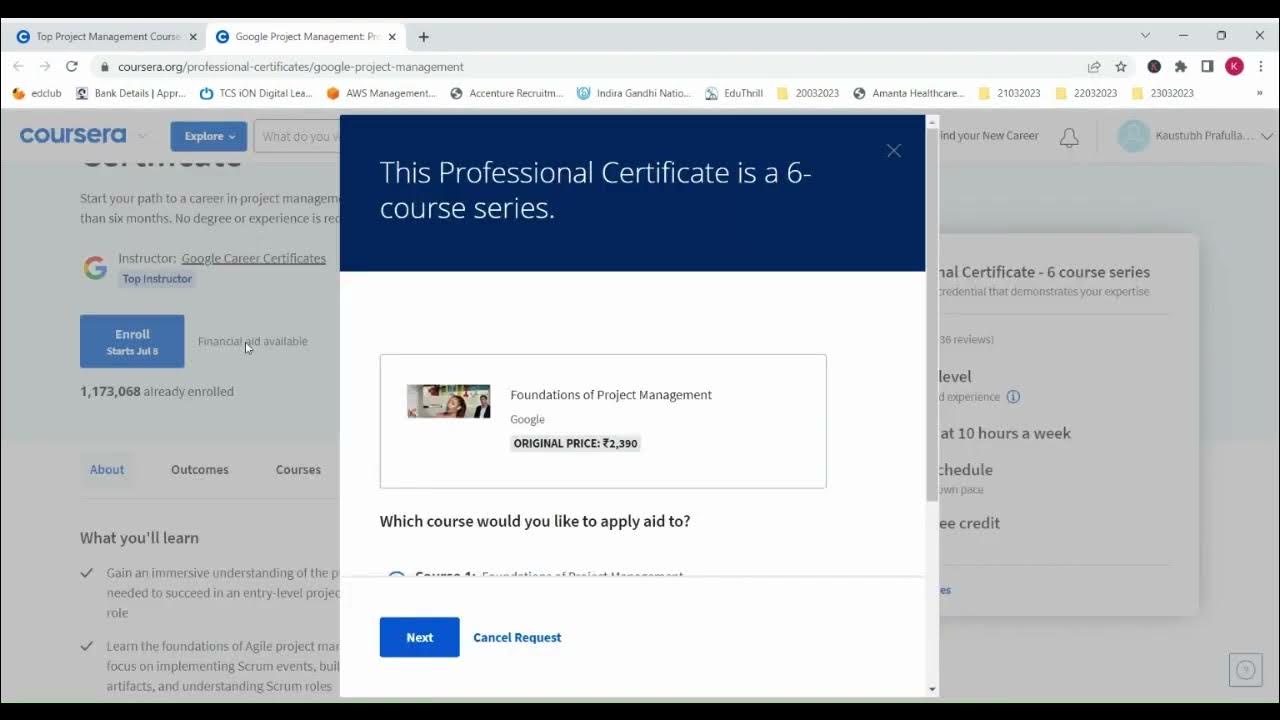1280x720 pixels.
Task: Open the Chrome profile avatar K
Action: point(1235,66)
